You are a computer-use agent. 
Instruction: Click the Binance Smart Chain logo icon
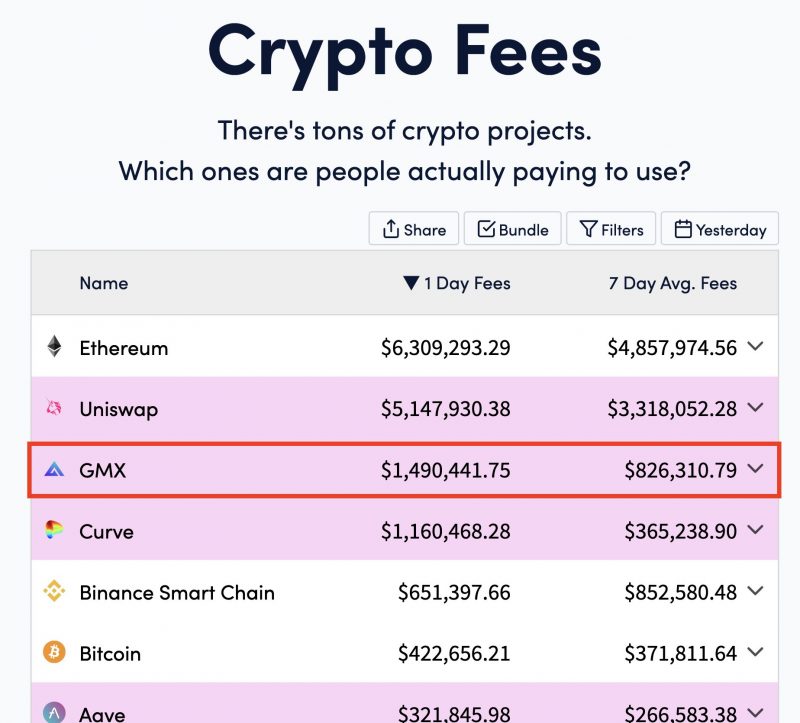coord(54,591)
